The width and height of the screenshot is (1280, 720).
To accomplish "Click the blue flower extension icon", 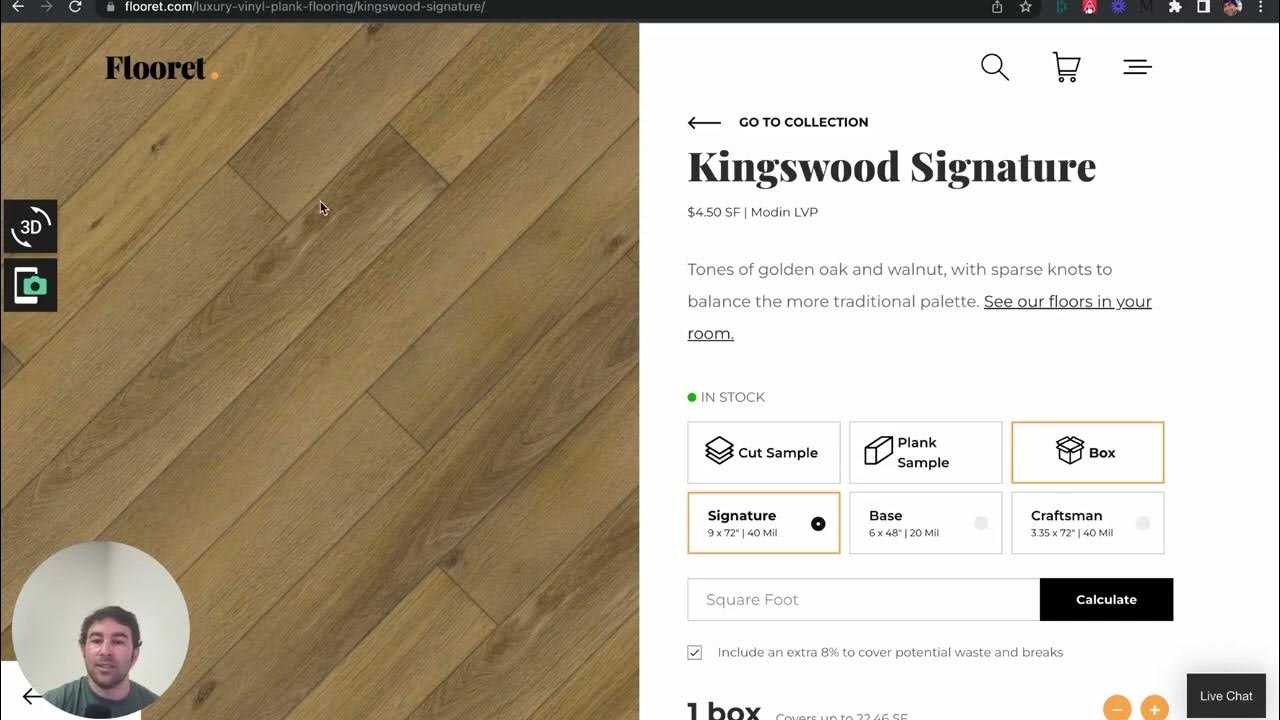I will [x=1118, y=7].
